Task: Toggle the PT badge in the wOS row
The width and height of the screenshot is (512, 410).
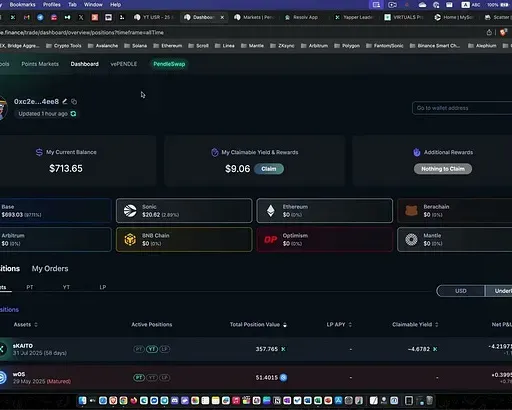Action: click(x=139, y=377)
